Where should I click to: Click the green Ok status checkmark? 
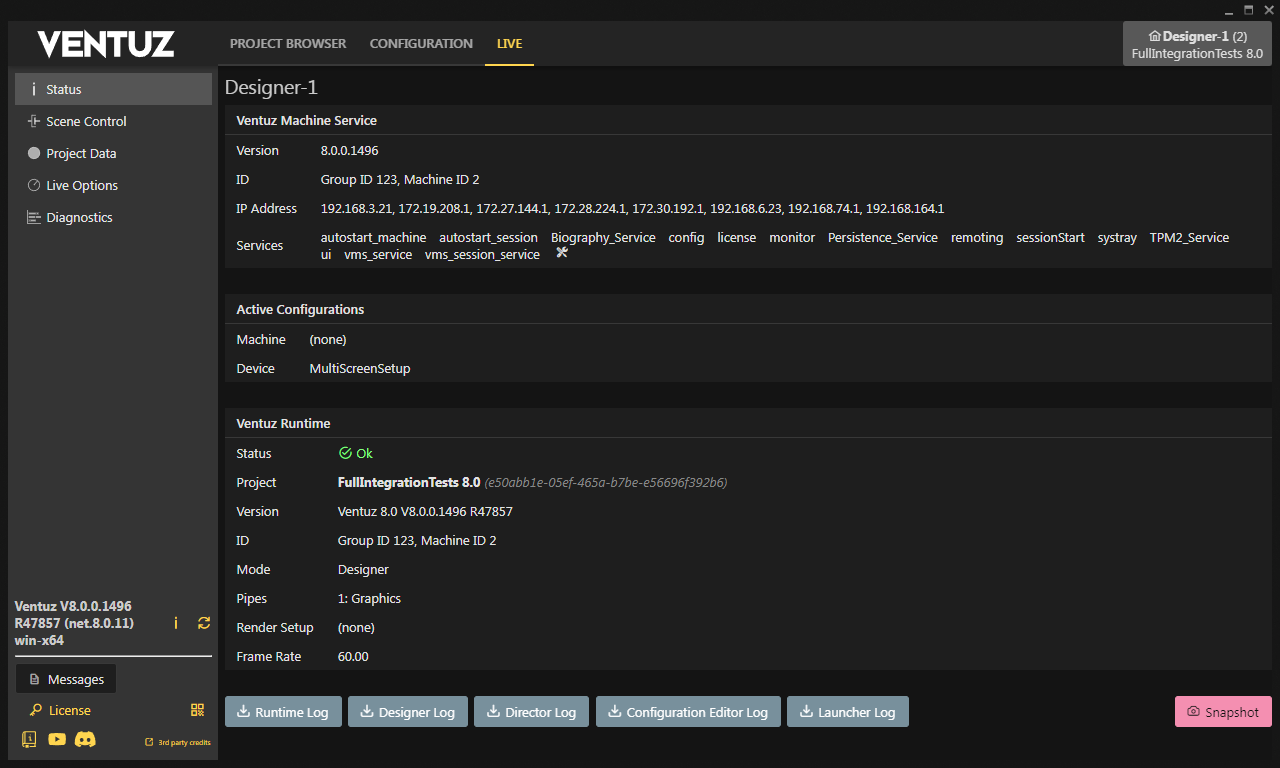click(346, 453)
